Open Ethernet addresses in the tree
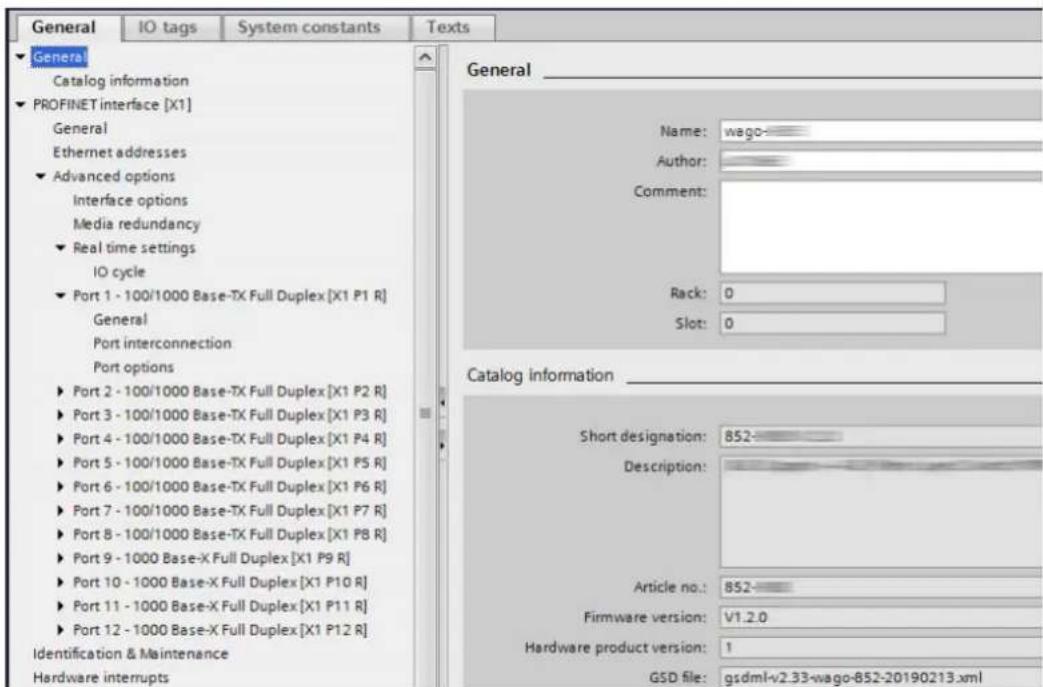This screenshot has height=687, width=1043. click(x=120, y=152)
